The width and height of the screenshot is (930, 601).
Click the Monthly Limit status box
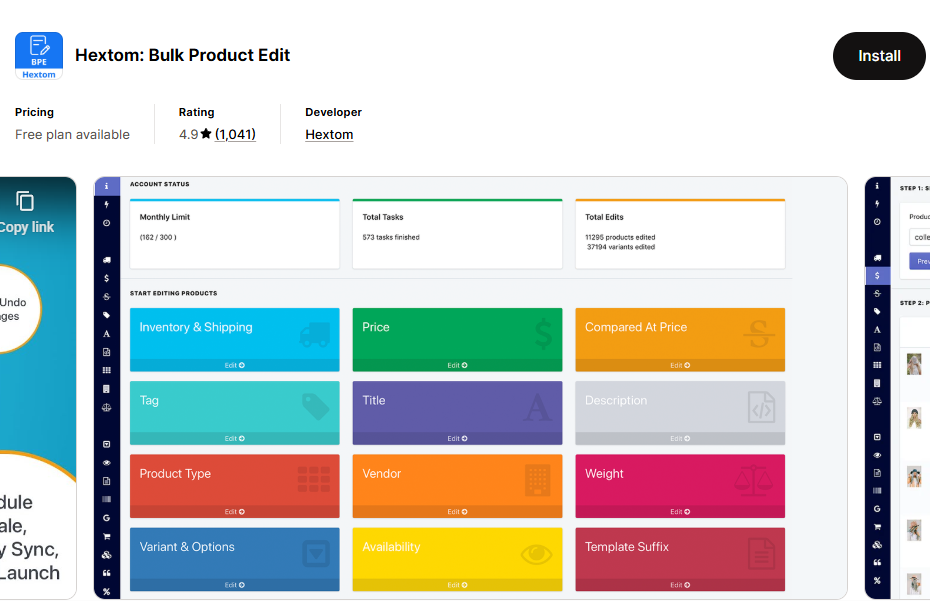(x=235, y=234)
